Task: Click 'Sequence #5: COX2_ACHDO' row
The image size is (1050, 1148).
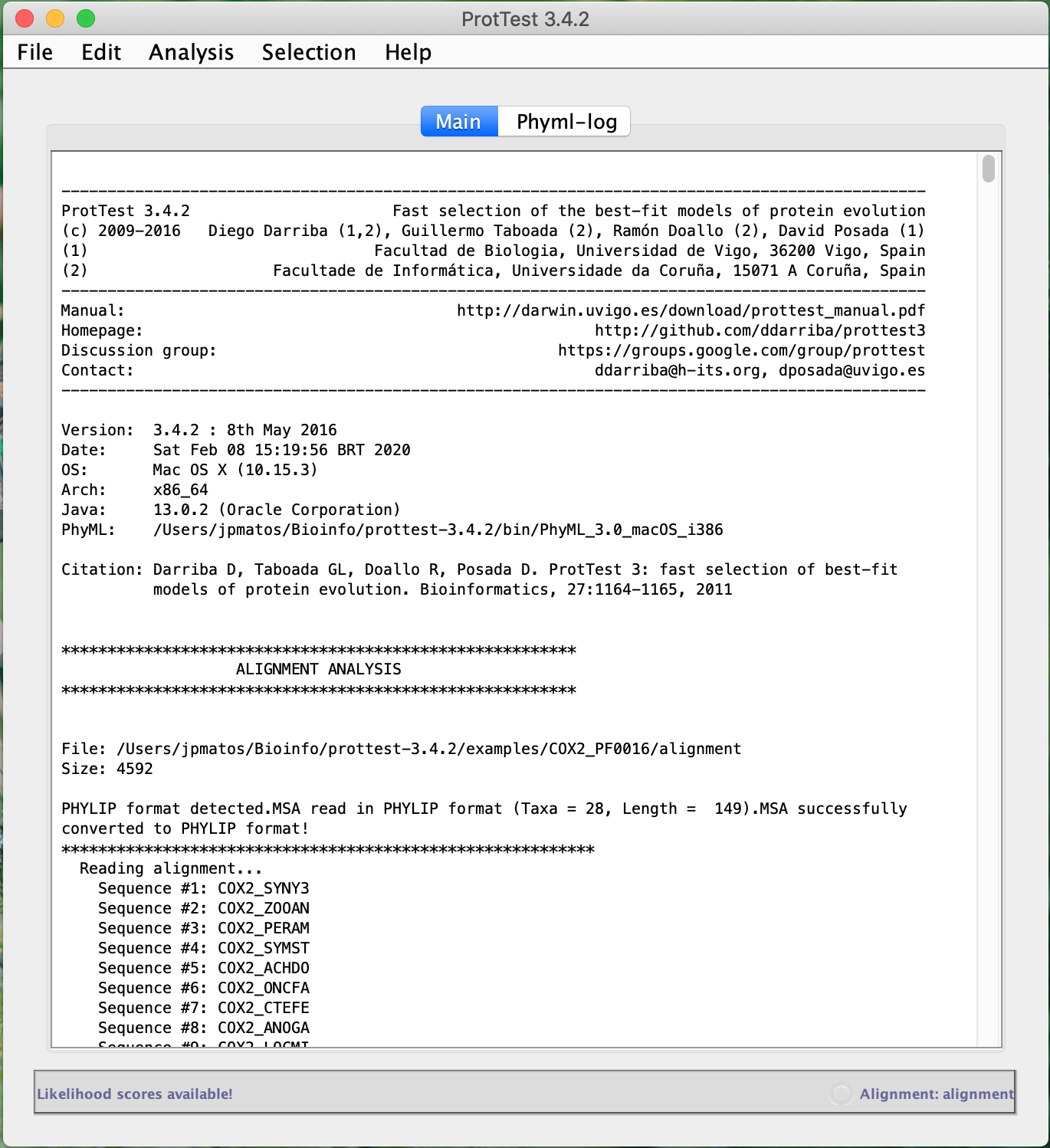Action: click(204, 968)
